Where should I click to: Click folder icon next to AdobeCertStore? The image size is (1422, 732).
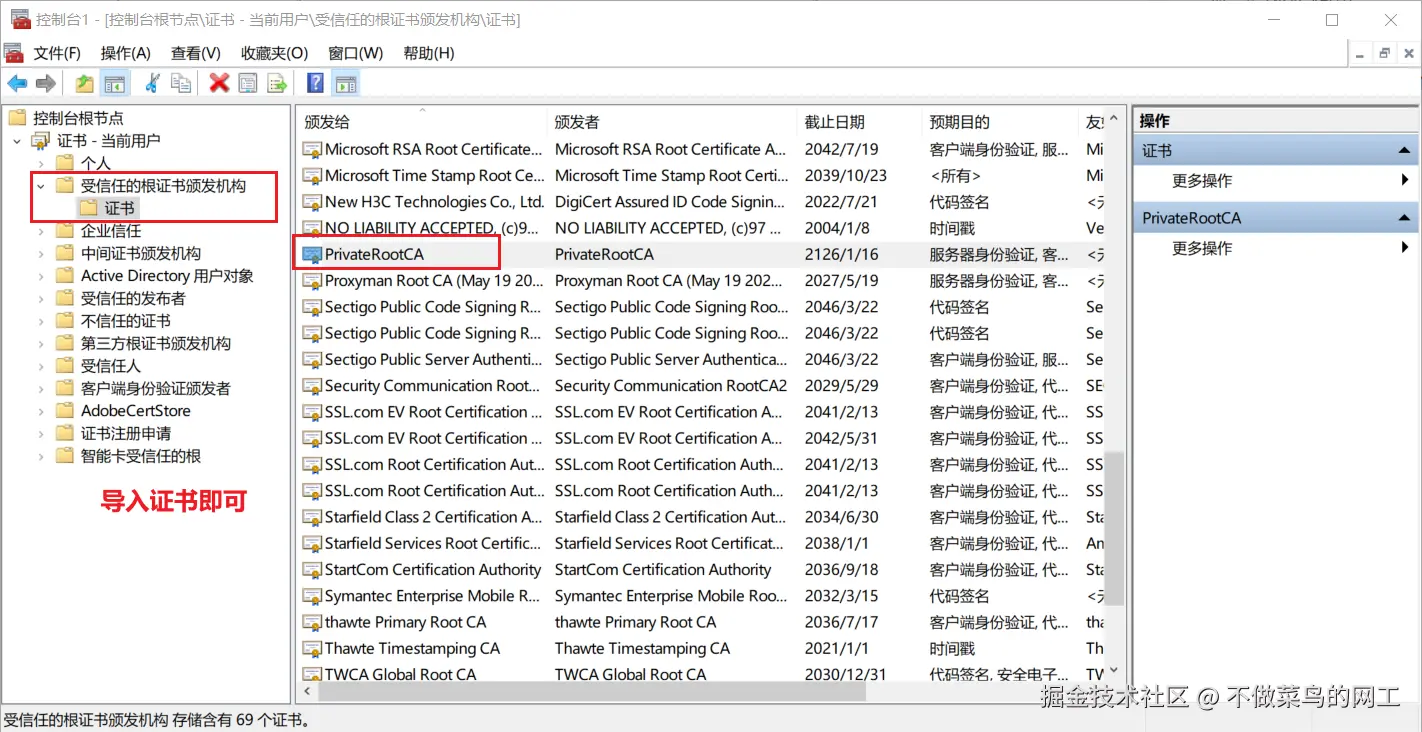pyautogui.click(x=65, y=411)
